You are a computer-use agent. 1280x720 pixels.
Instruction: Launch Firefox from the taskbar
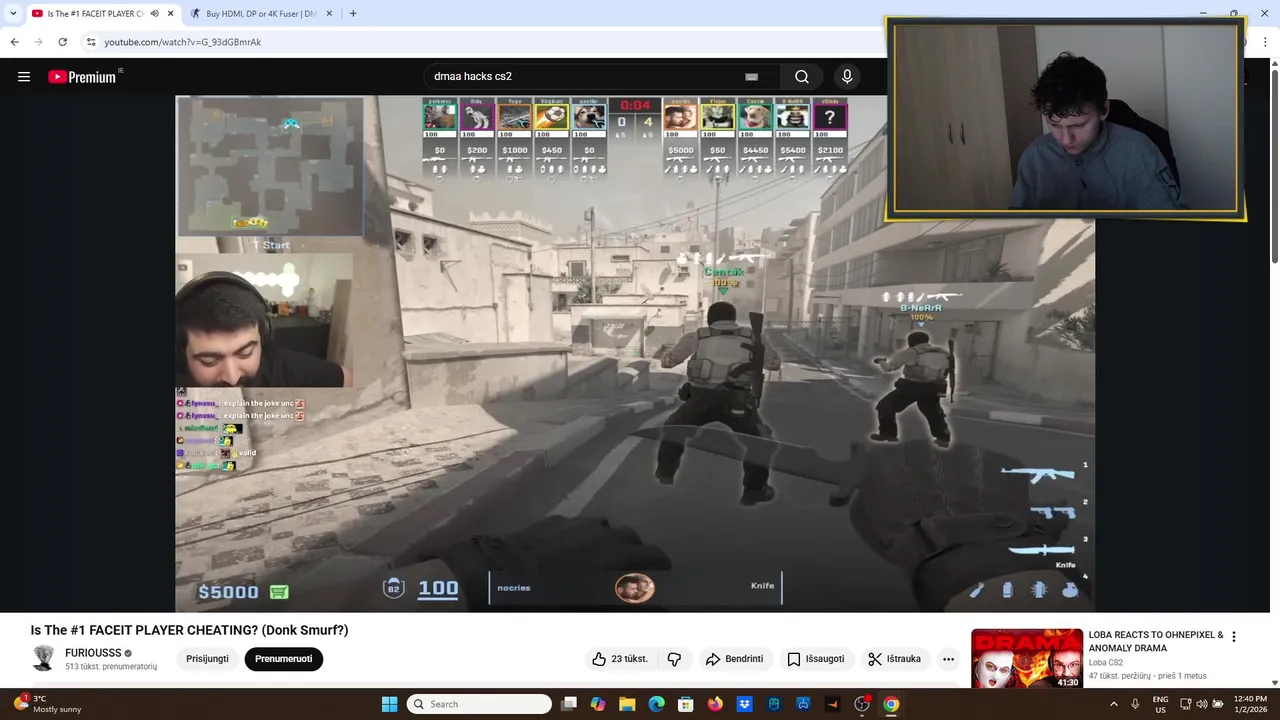[x=715, y=704]
